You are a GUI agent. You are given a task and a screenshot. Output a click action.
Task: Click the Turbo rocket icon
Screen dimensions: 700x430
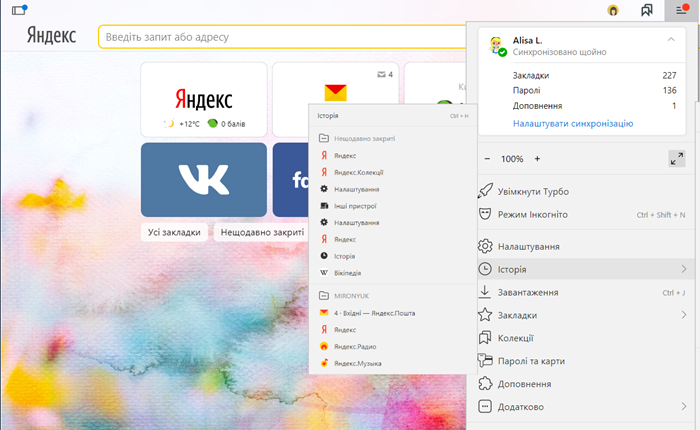pos(485,191)
